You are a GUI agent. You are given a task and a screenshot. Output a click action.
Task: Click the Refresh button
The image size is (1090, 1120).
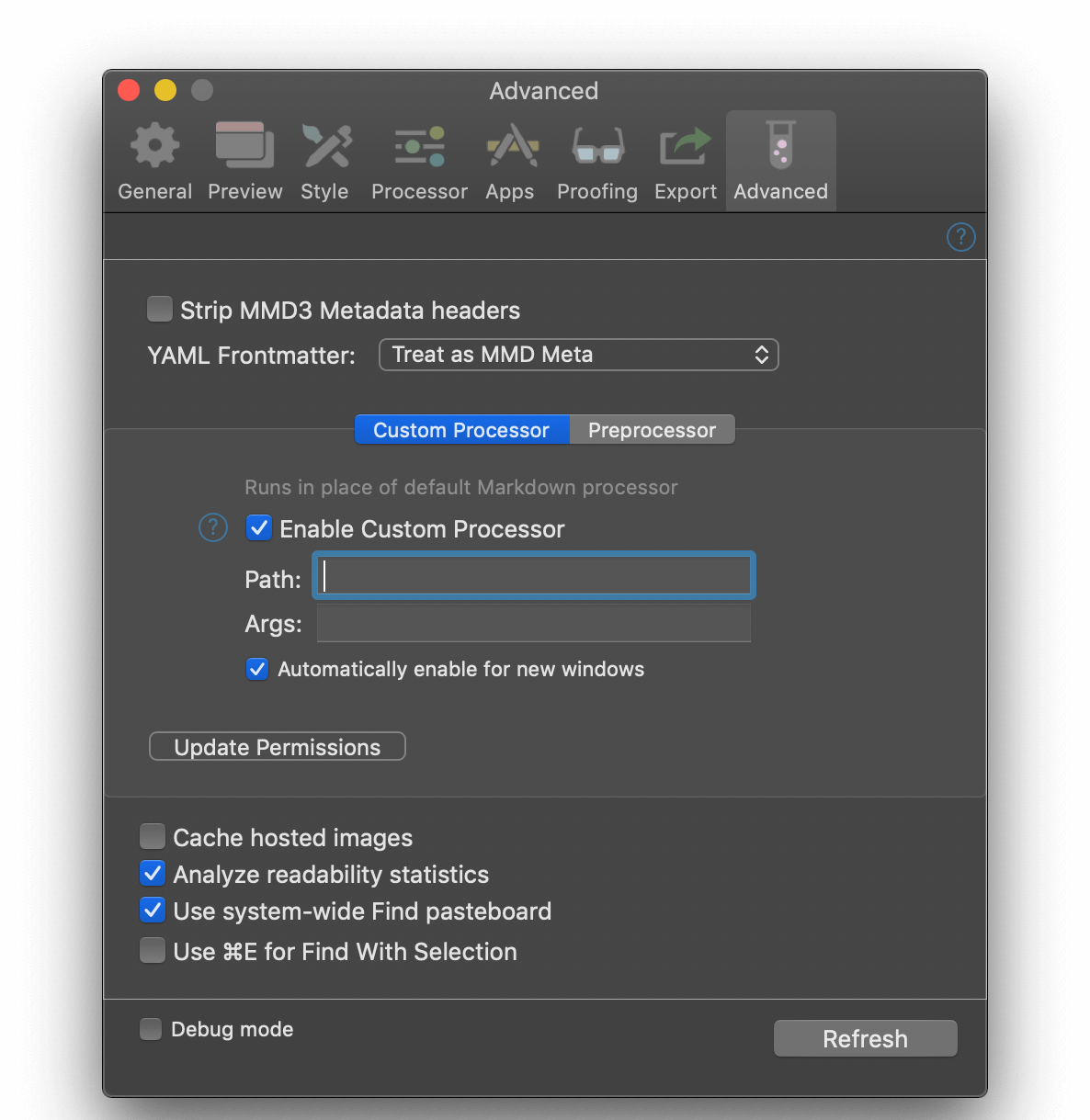[x=866, y=1038]
